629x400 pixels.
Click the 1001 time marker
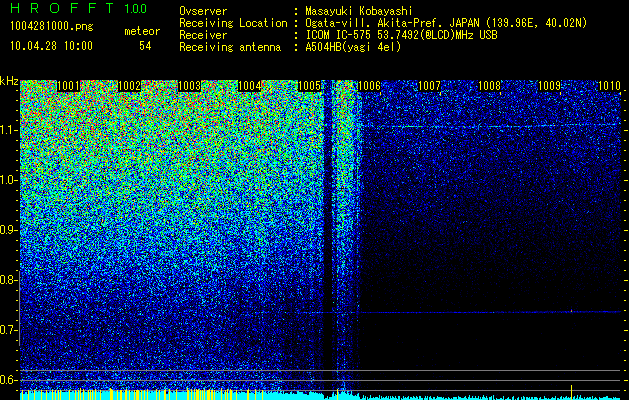click(68, 86)
